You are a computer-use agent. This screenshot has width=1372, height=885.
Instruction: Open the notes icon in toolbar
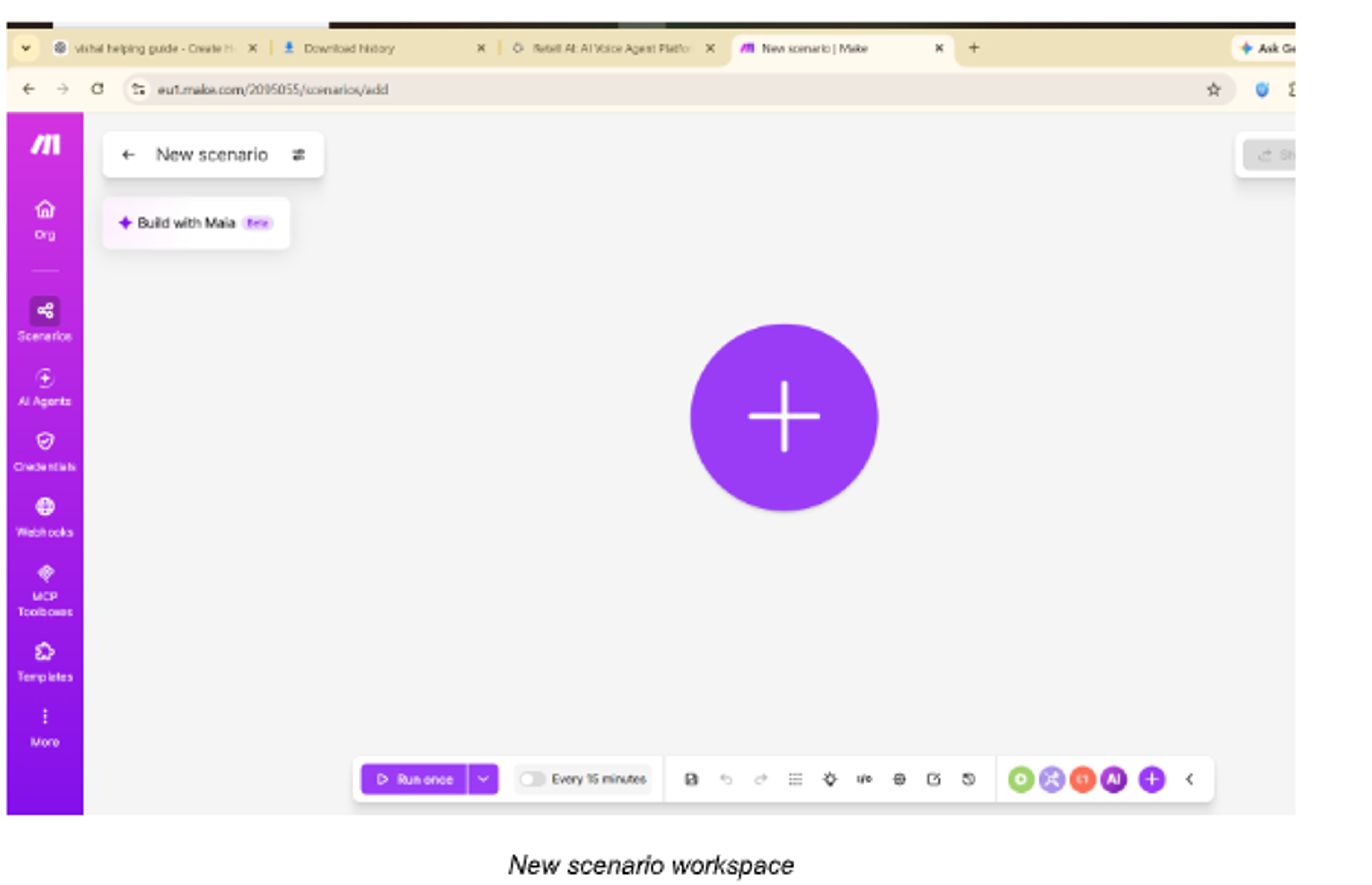[934, 779]
